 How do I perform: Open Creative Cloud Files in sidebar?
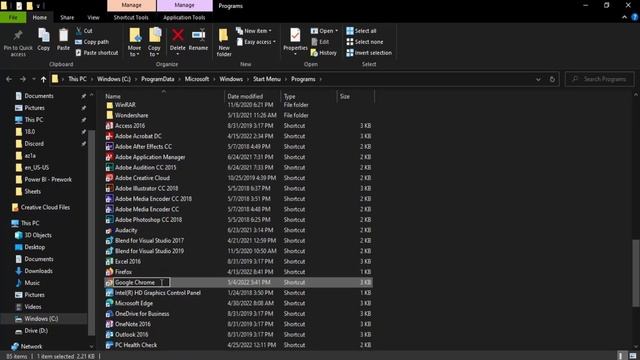pos(45,207)
